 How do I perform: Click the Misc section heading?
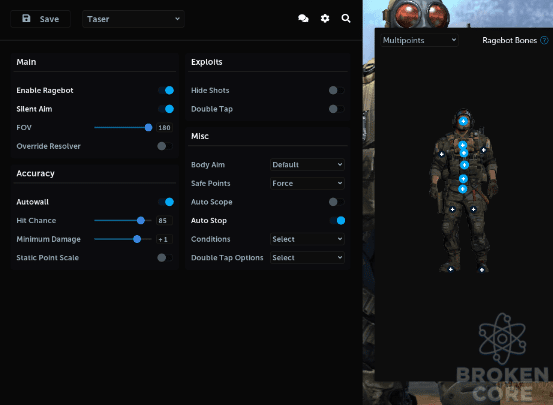[x=200, y=136]
